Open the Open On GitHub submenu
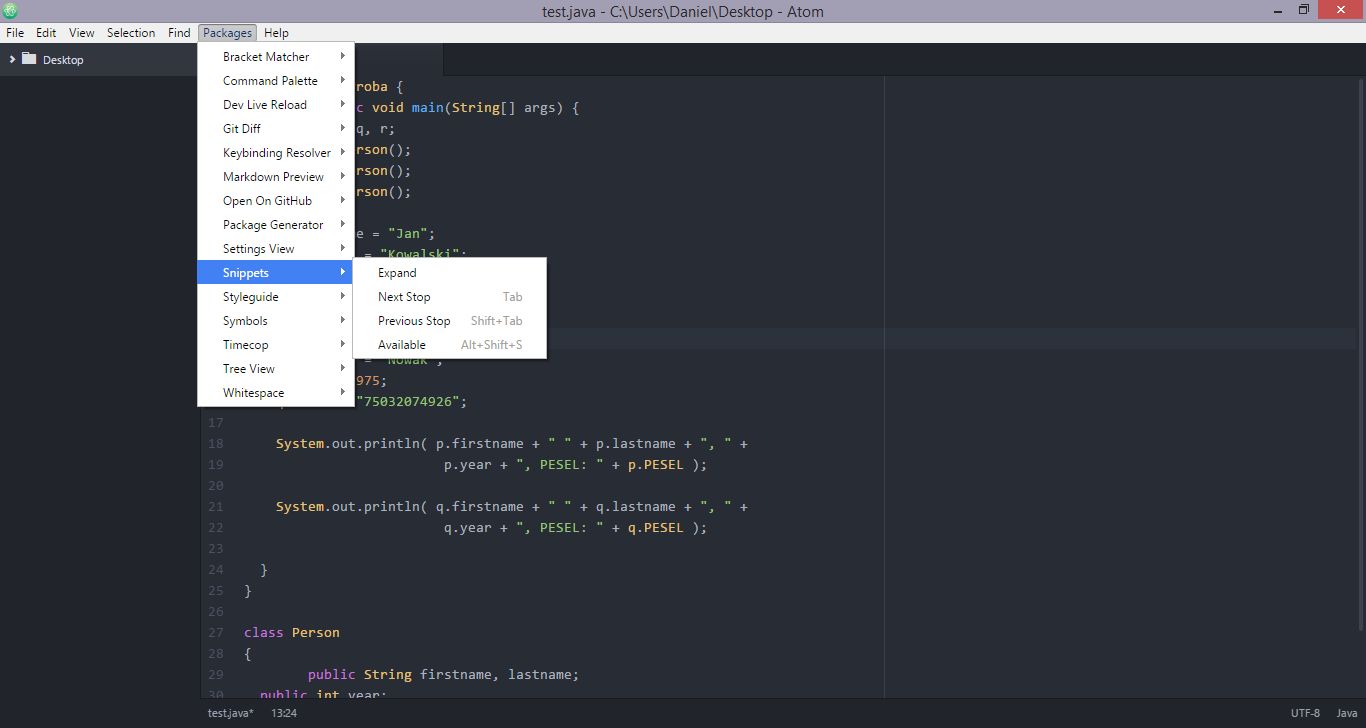Image resolution: width=1366 pixels, height=728 pixels. click(x=276, y=201)
